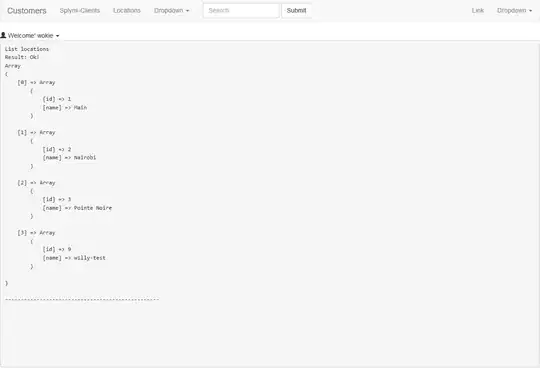The height and width of the screenshot is (368, 540).
Task: Select the '[name] => Main' line
Action: tap(65, 108)
